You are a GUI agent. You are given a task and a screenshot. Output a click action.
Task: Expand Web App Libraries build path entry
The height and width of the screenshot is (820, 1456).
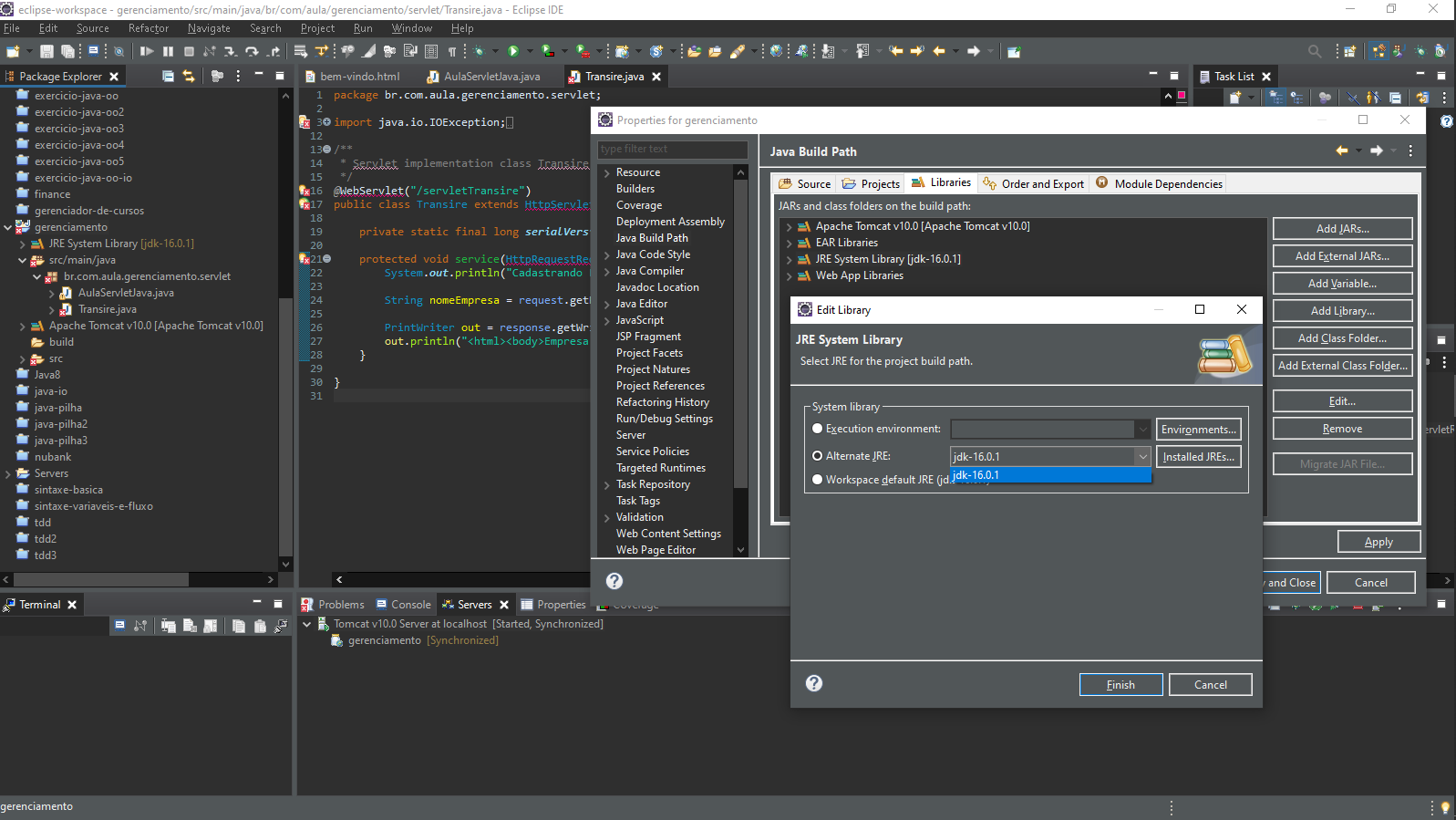click(789, 275)
